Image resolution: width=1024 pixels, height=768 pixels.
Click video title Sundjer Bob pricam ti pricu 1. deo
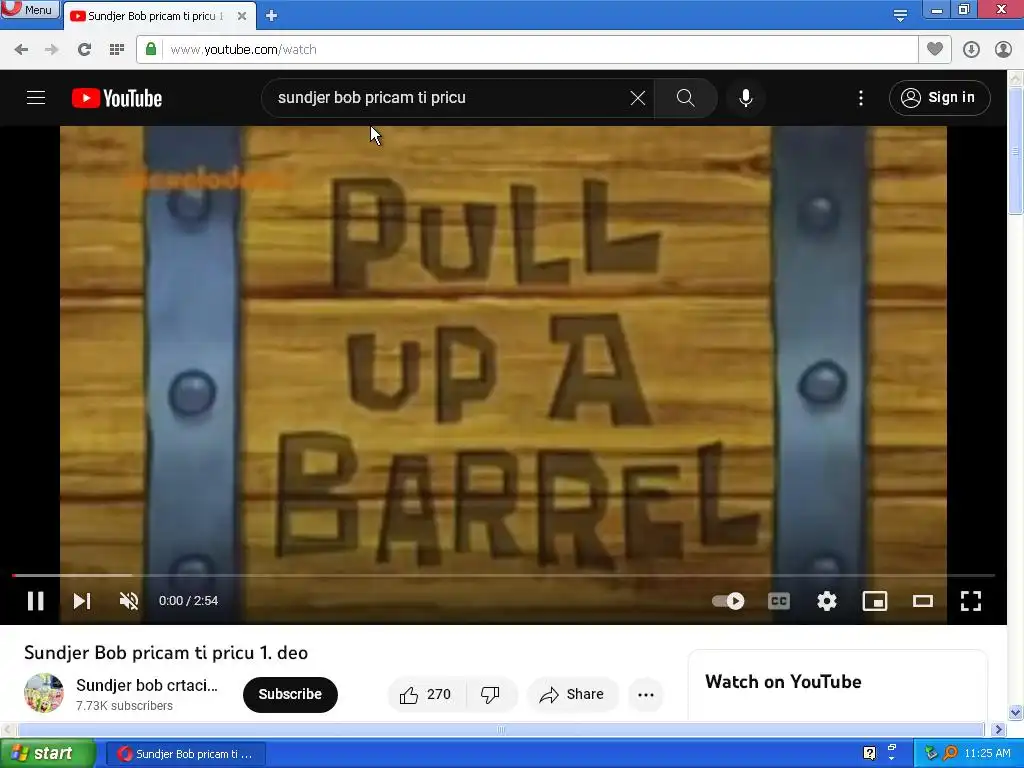166,652
